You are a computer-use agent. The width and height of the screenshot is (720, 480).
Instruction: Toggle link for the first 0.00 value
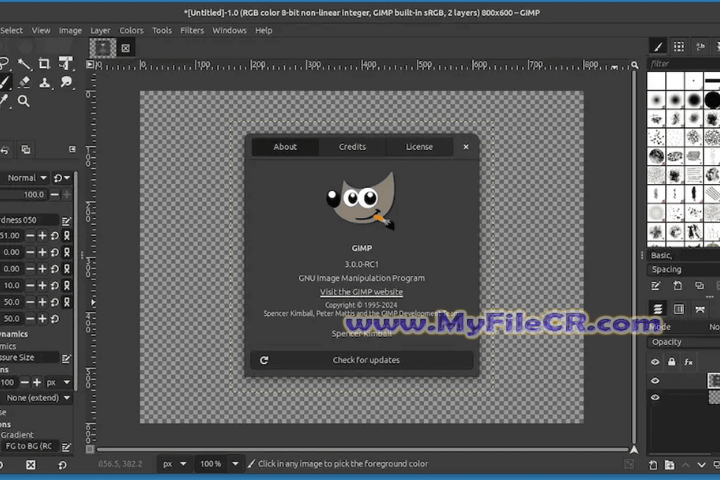67,252
